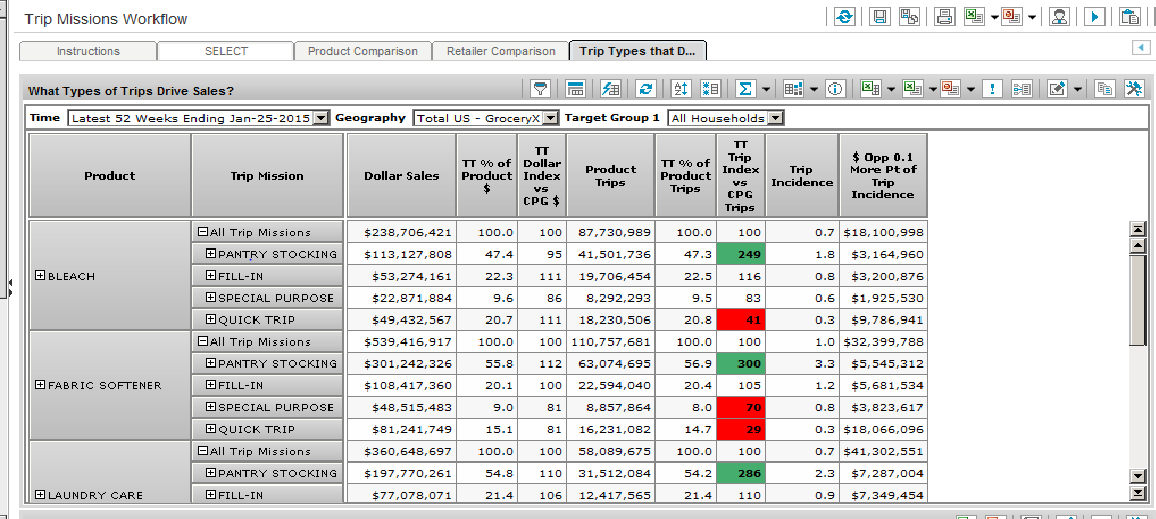Expand PANTRY STOCKING under Fabric Softener
Viewport: 1156px width, 519px height.
211,364
